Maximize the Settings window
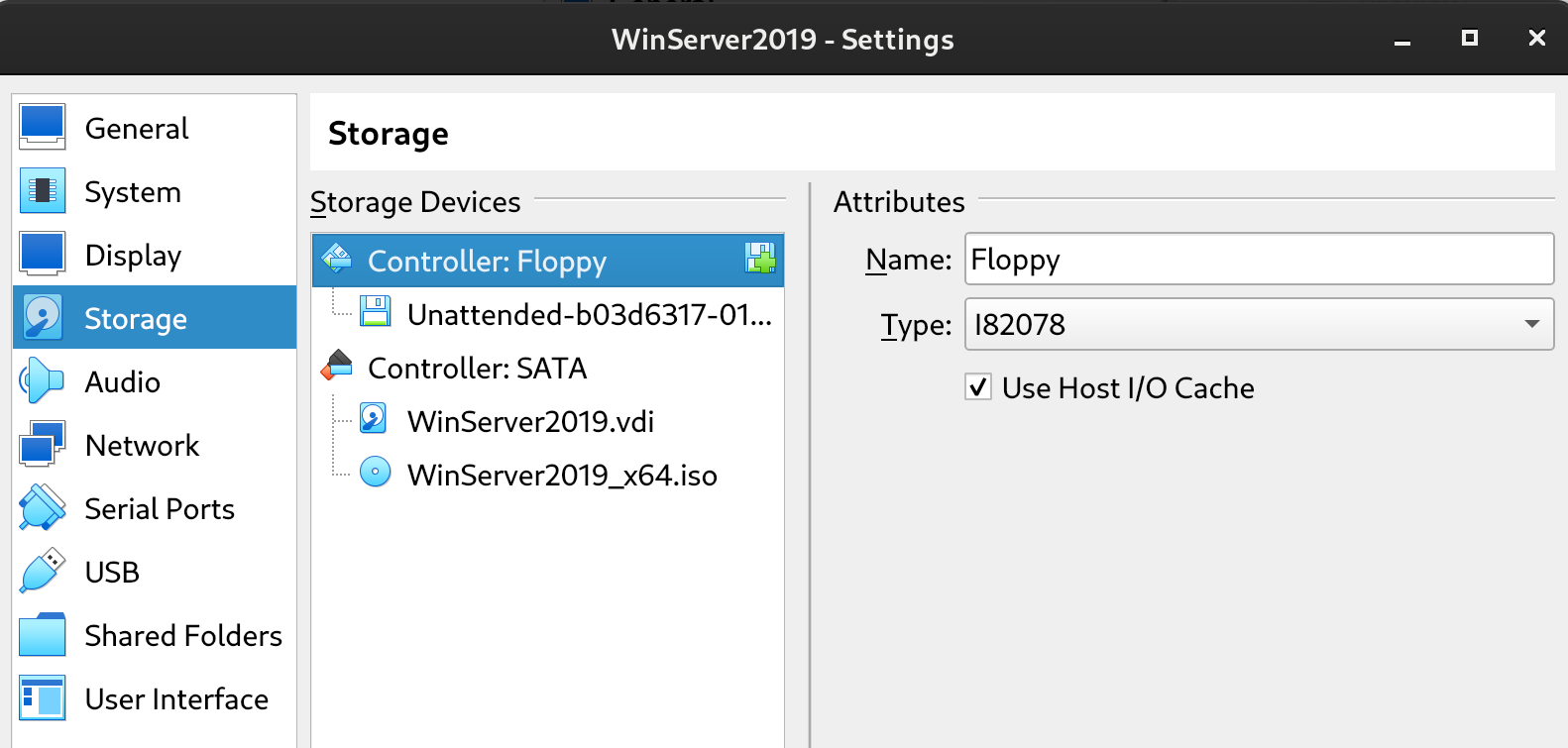 (x=1470, y=39)
